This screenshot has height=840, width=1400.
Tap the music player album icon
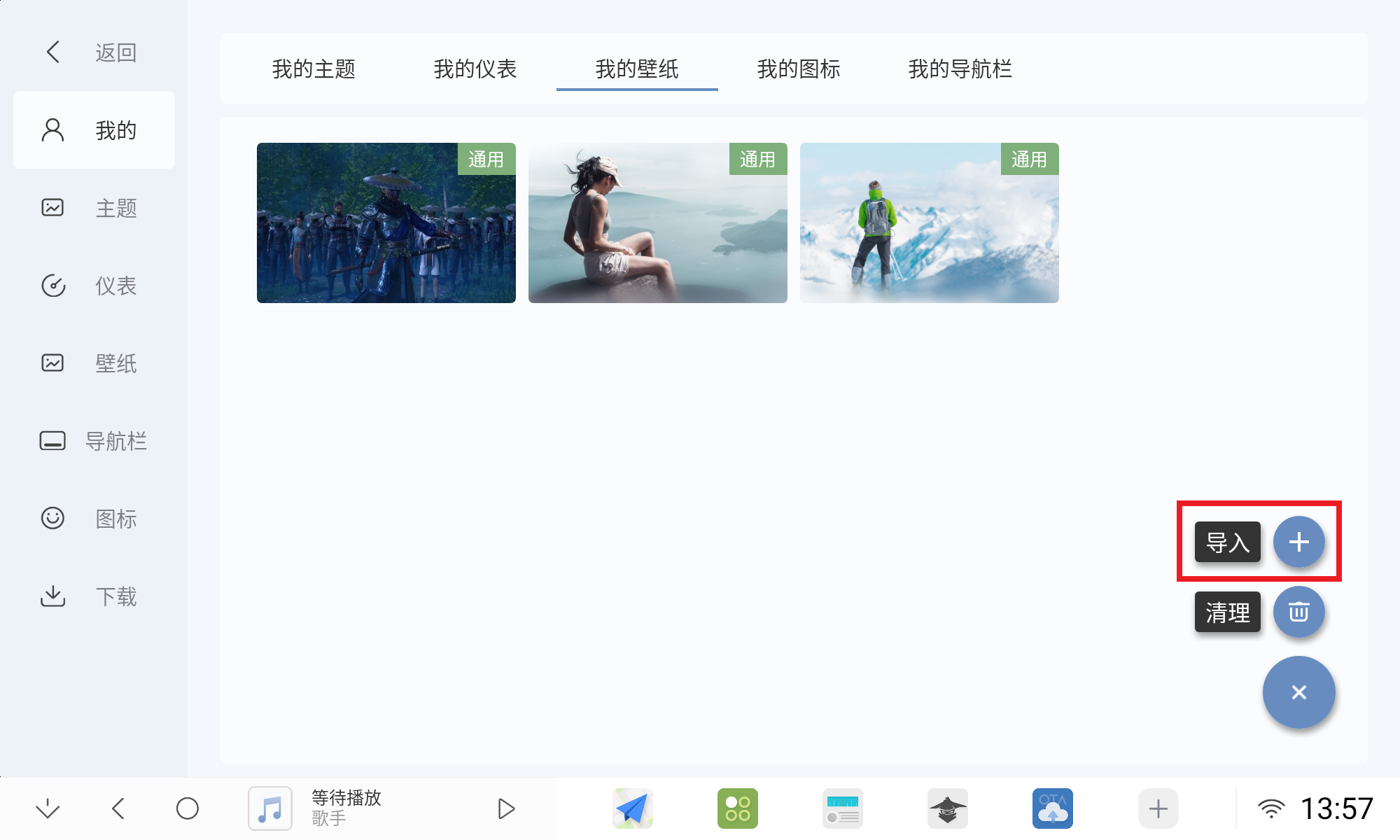[x=269, y=808]
